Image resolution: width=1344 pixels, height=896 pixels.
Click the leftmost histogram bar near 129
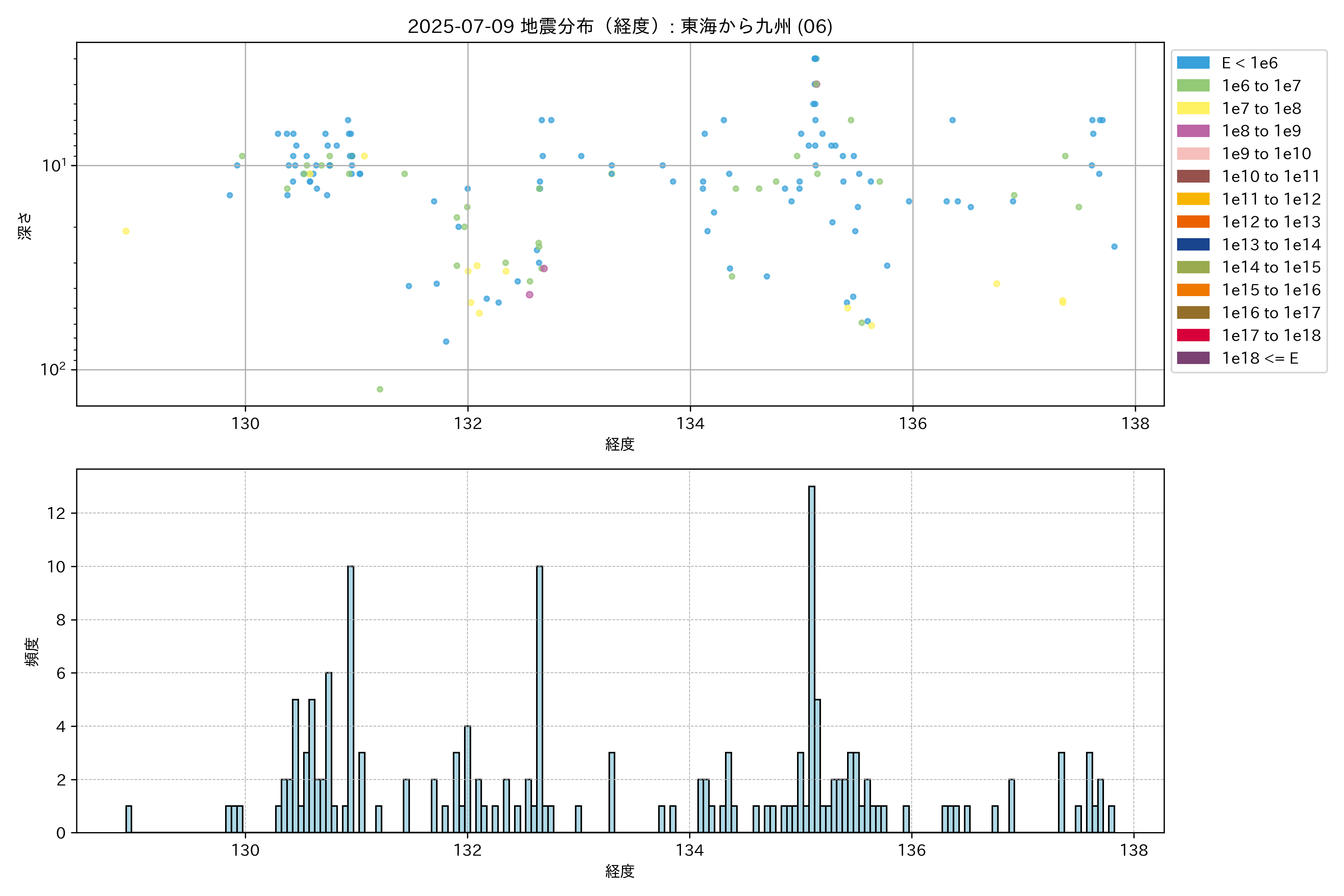(x=128, y=819)
